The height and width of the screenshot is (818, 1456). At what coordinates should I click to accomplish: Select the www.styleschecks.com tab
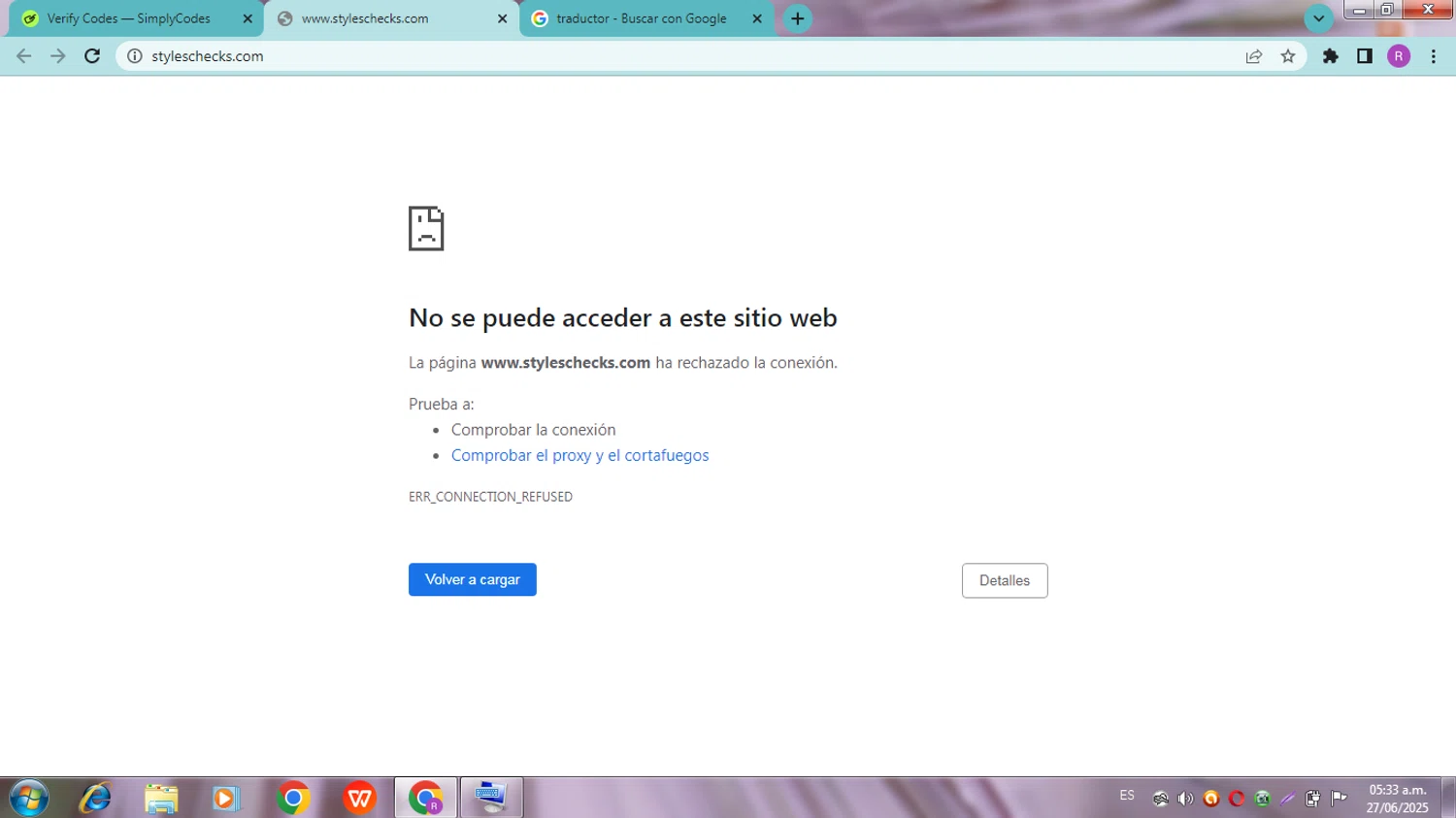[x=392, y=18]
